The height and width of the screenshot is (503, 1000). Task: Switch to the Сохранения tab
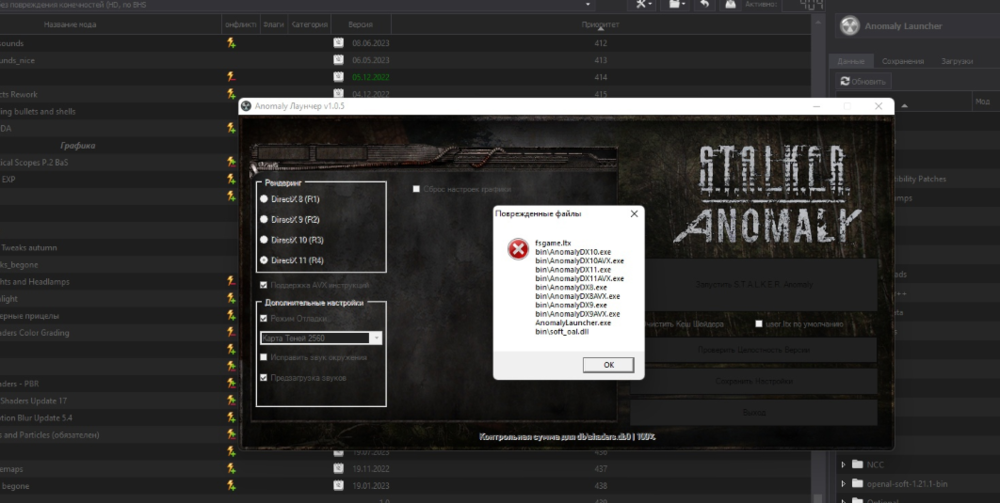[902, 61]
